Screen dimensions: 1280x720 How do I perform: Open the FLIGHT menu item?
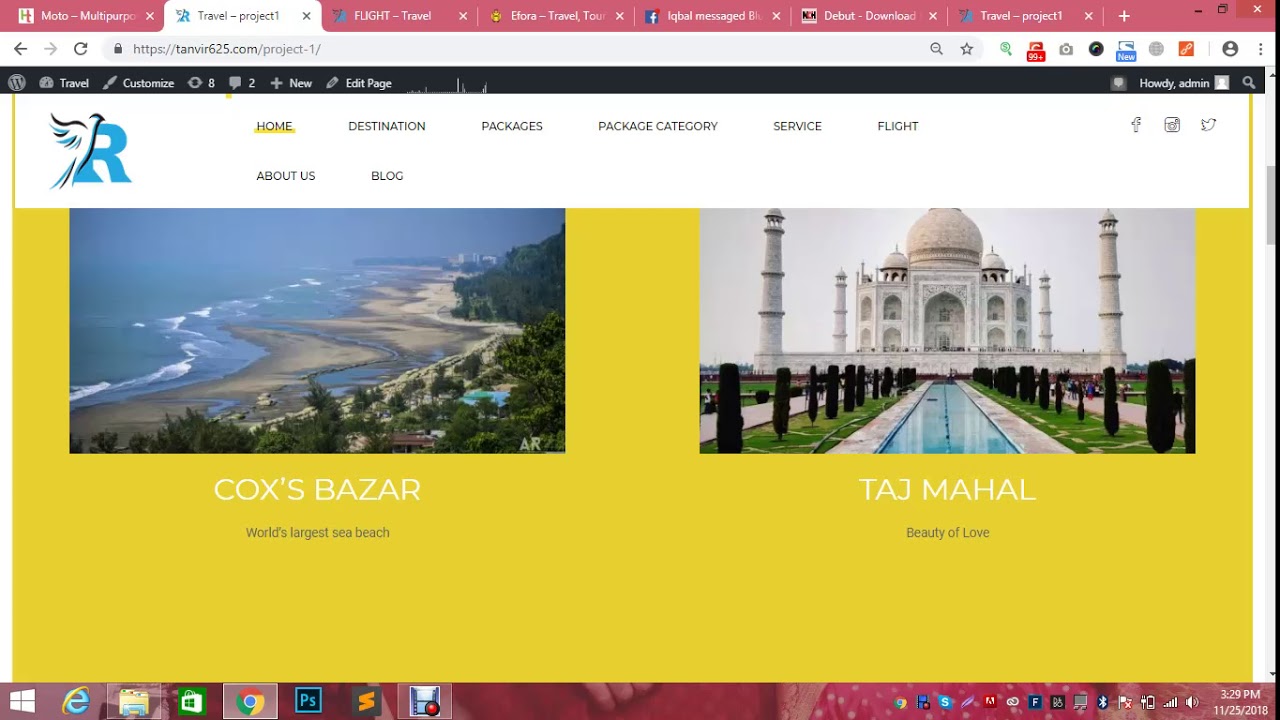[898, 126]
